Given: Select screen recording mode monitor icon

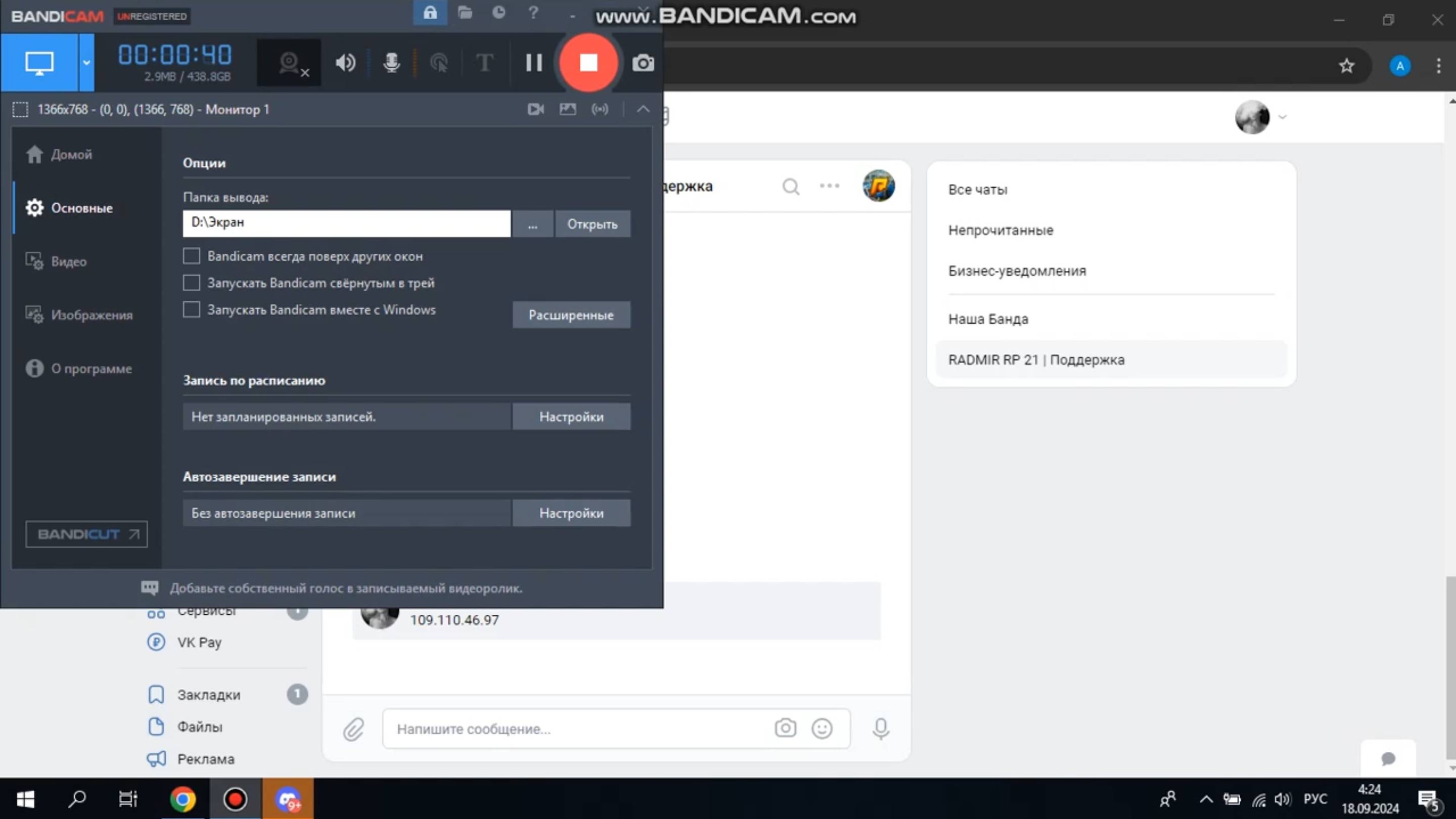Looking at the screenshot, I should (x=39, y=62).
